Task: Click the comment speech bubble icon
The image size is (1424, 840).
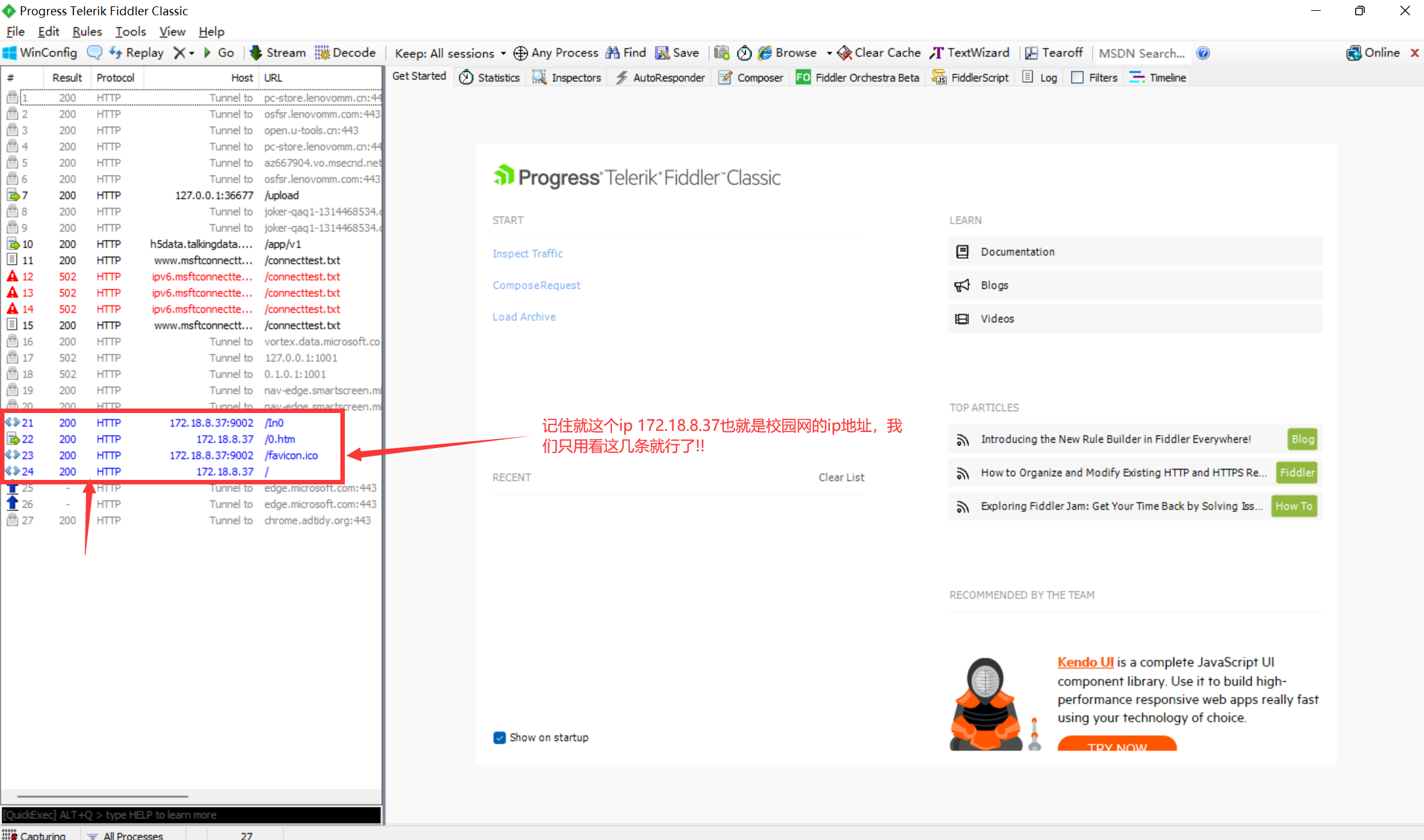Action: click(x=94, y=53)
